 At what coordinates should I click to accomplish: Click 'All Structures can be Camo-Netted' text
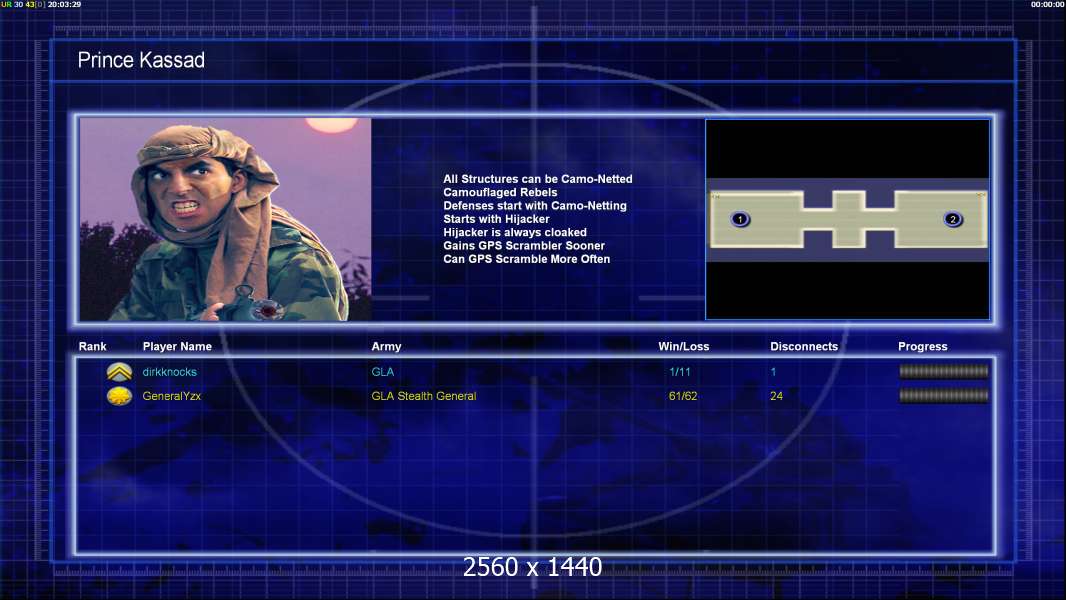pyautogui.click(x=538, y=179)
